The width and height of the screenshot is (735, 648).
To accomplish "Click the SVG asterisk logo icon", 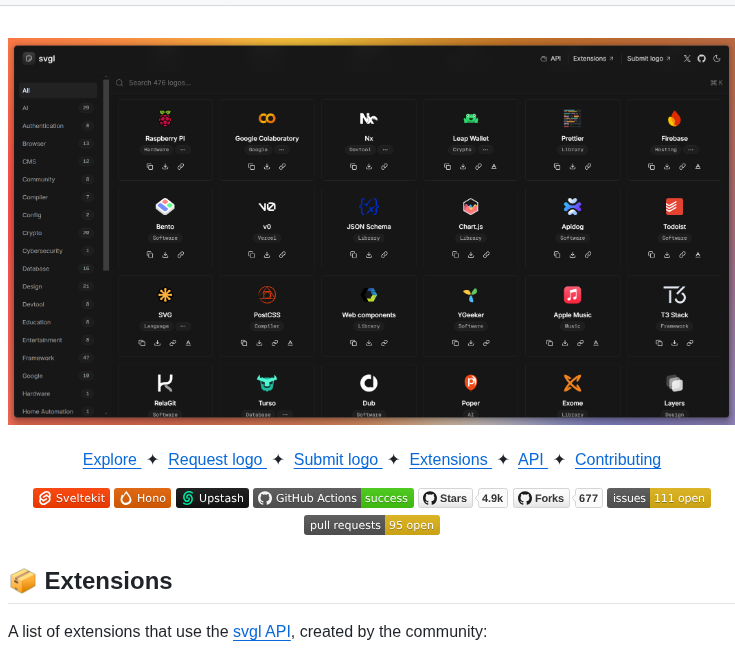I will [165, 294].
